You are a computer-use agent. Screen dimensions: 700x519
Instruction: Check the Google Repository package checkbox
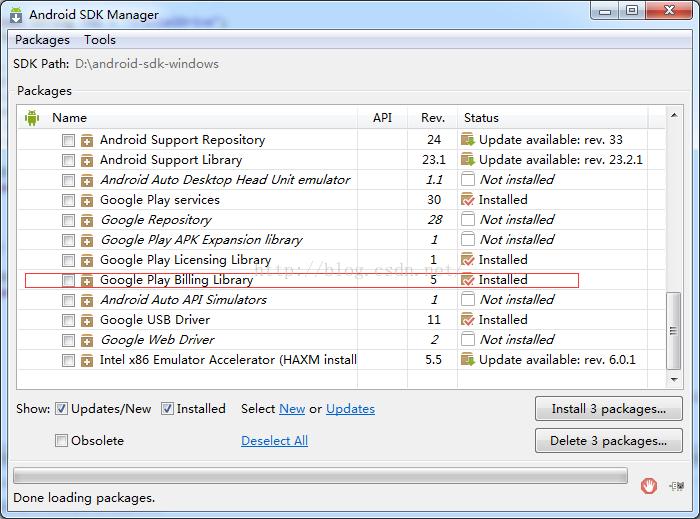coord(68,220)
